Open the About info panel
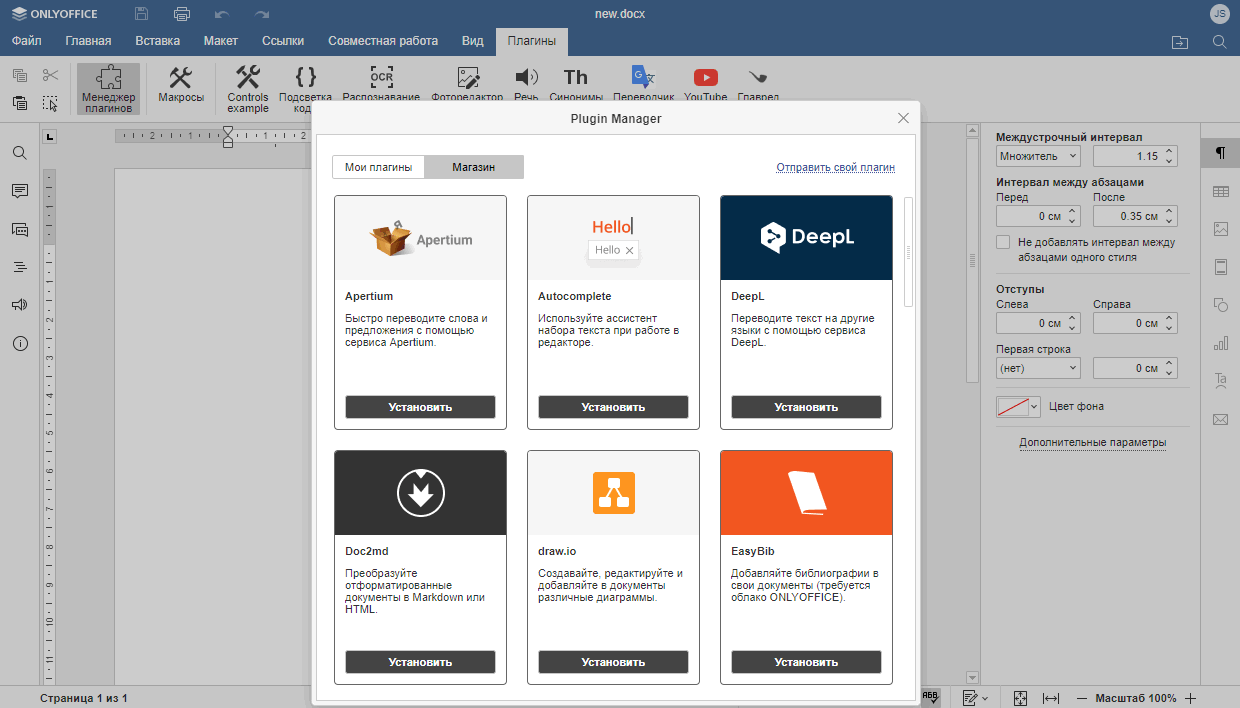Viewport: 1240px width, 708px height. [20, 343]
